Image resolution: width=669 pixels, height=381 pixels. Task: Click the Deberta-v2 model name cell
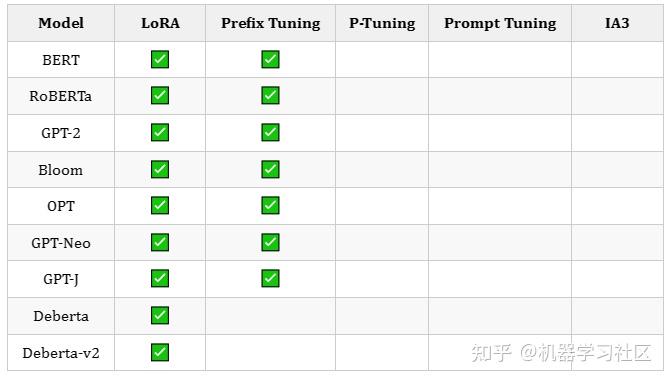tap(61, 353)
